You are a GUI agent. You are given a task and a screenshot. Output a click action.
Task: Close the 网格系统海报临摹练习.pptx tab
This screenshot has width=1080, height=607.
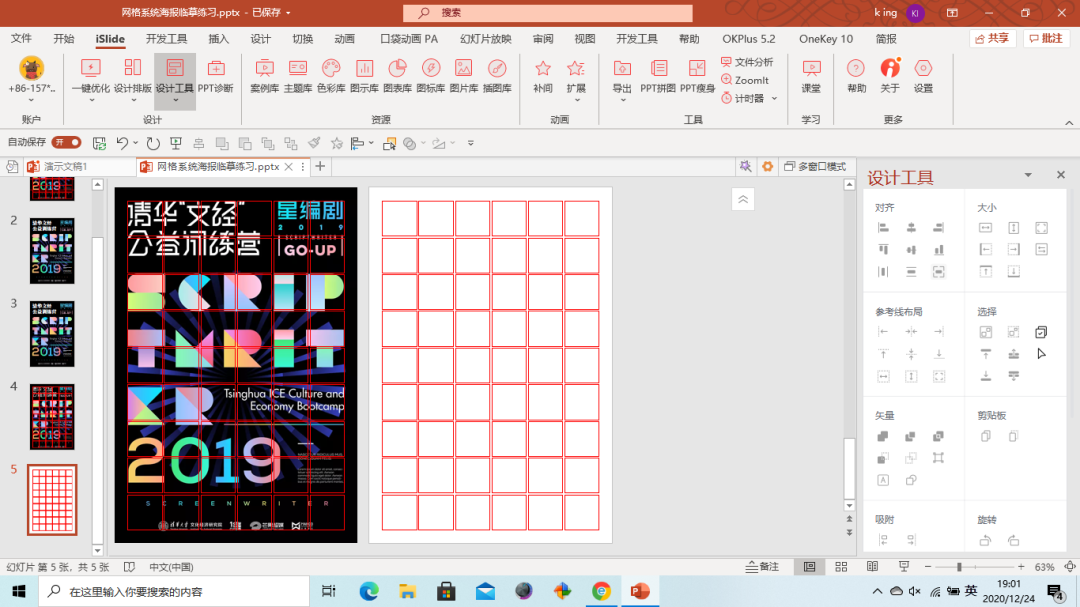pos(289,167)
